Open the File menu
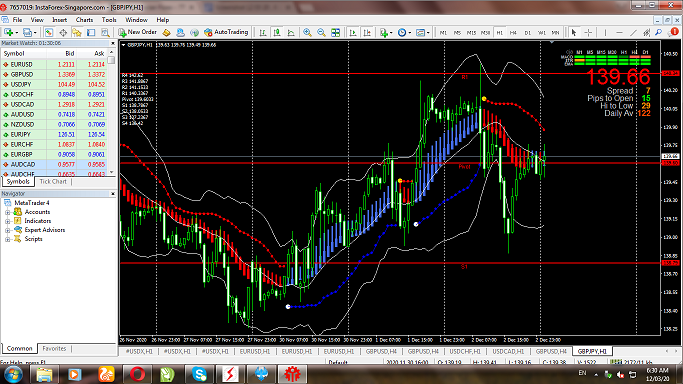 coord(17,20)
